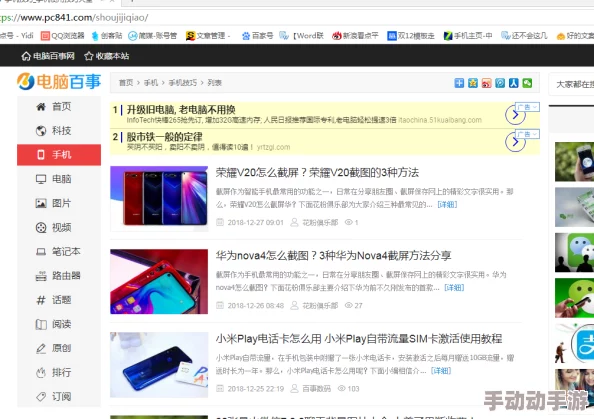Click [详细] for 华为nova4 article
Viewport: 594px width, 419px height.
click(454, 288)
